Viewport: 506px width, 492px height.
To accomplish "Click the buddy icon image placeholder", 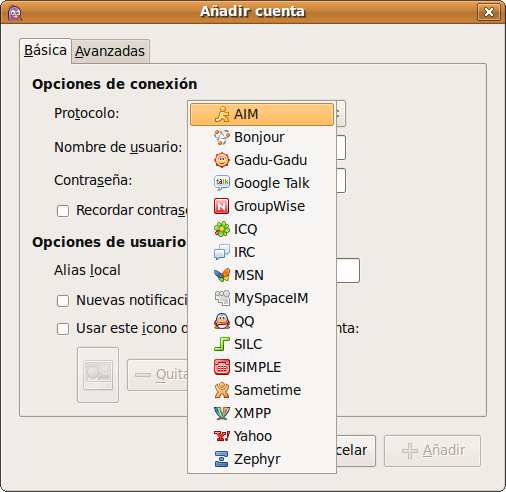I will coord(98,375).
